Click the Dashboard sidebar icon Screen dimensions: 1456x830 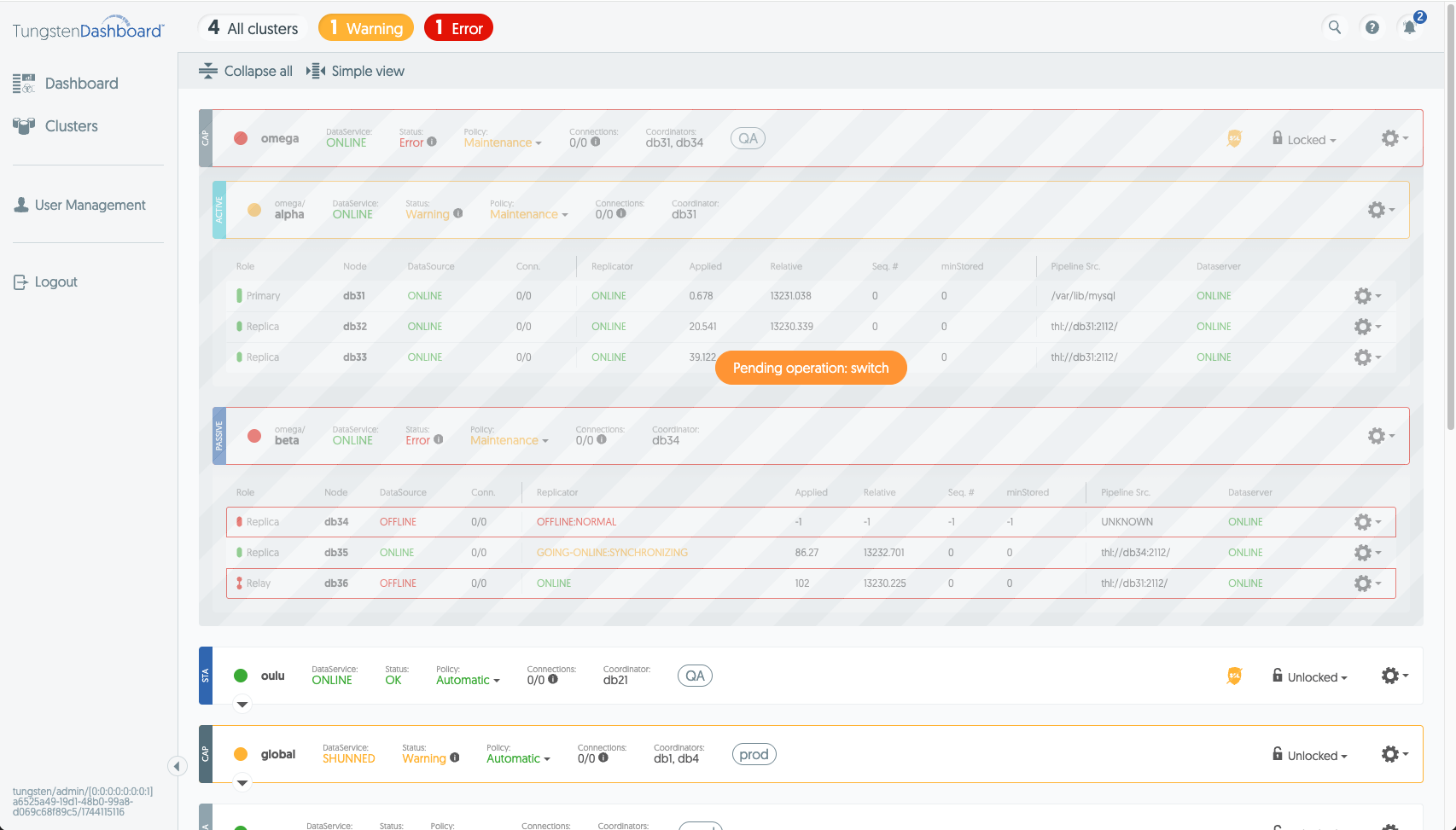(24, 84)
